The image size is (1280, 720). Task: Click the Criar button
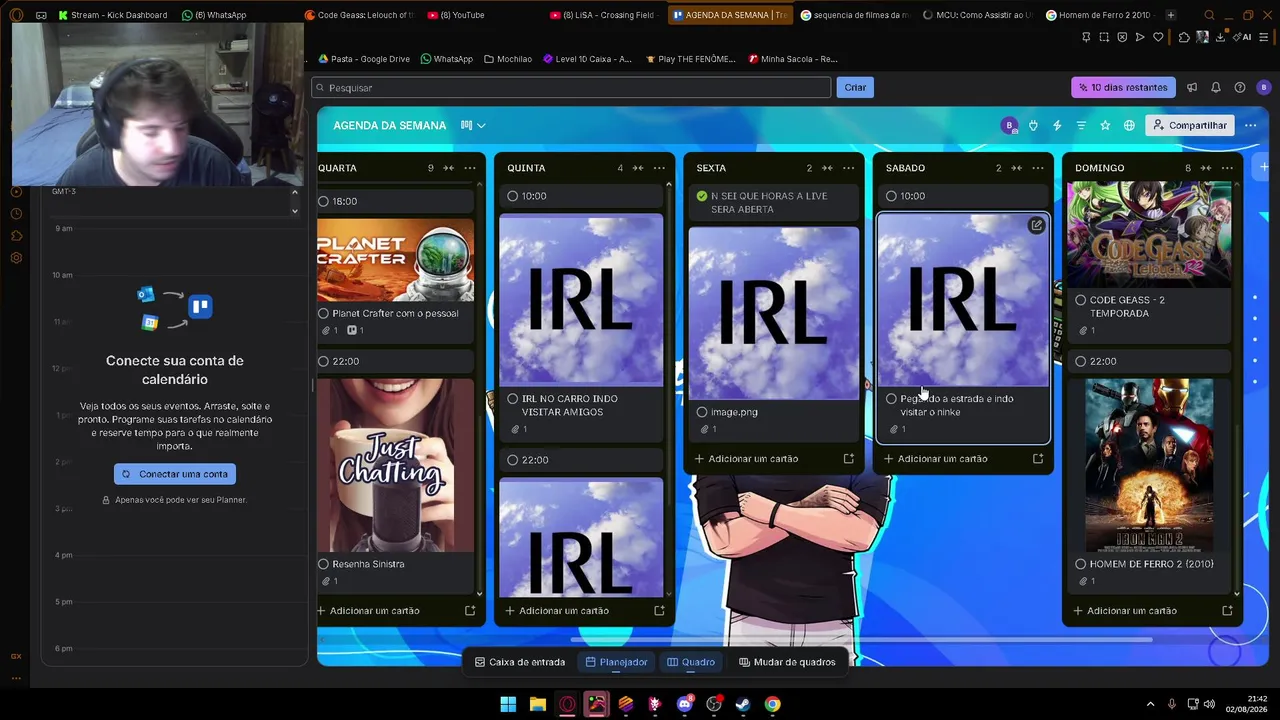[855, 88]
